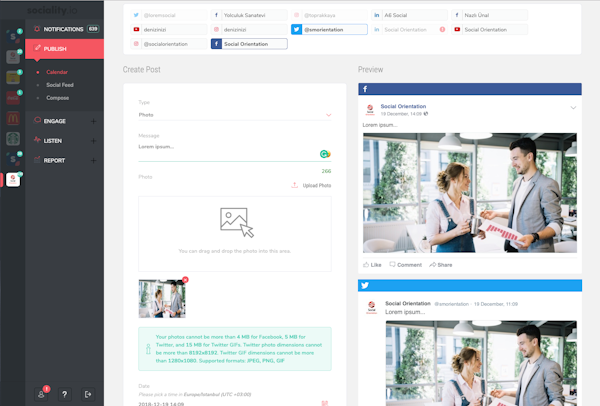Click the LinkedIn Social Orientation warning icon

pos(442,29)
